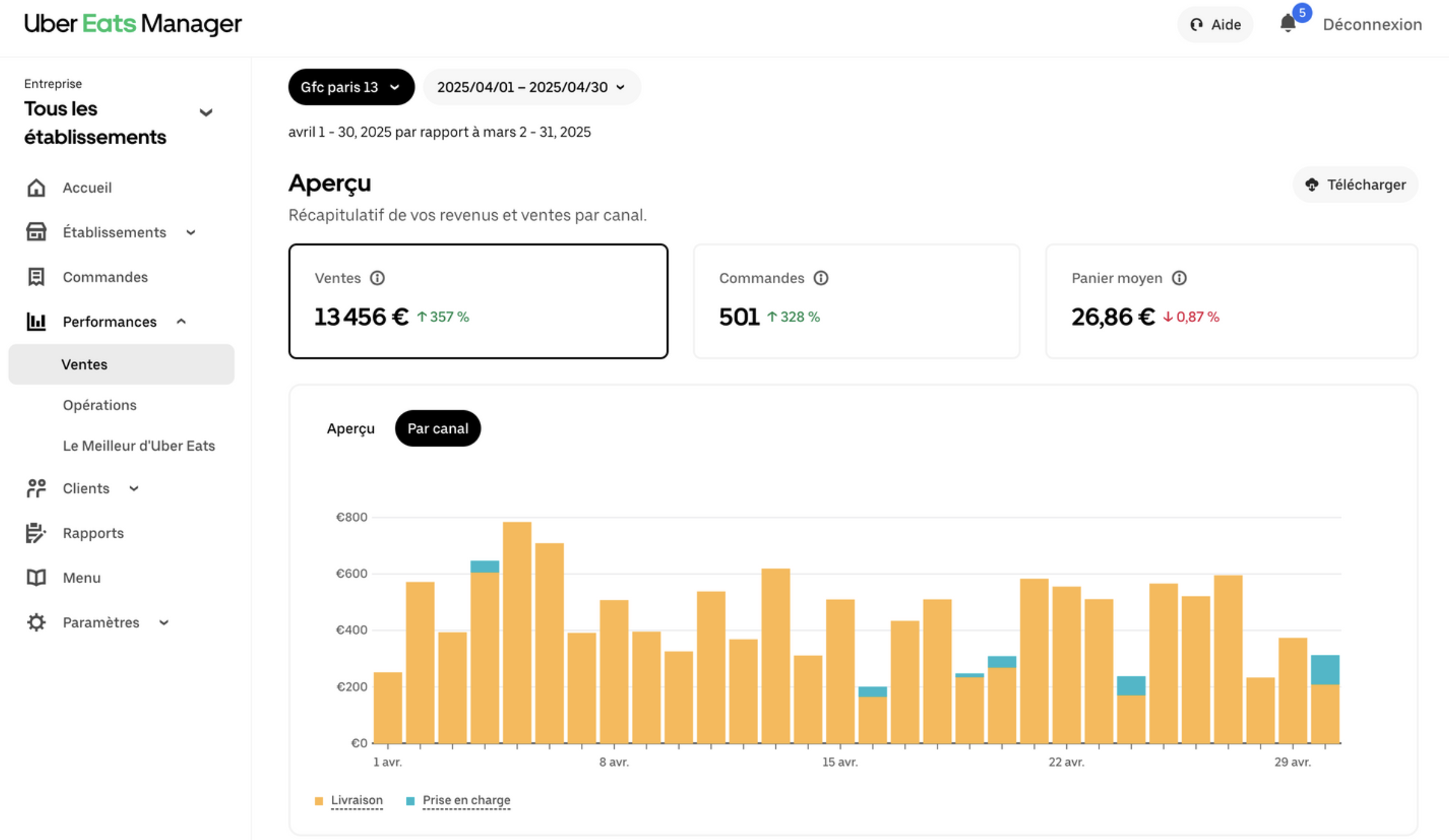Switch chart view to Aperçu
The width and height of the screenshot is (1449, 840).
350,429
